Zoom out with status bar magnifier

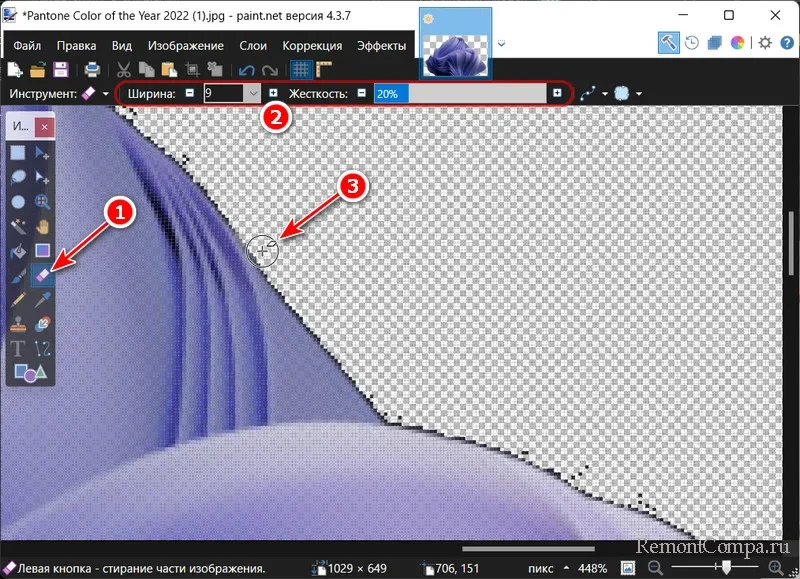tap(655, 567)
